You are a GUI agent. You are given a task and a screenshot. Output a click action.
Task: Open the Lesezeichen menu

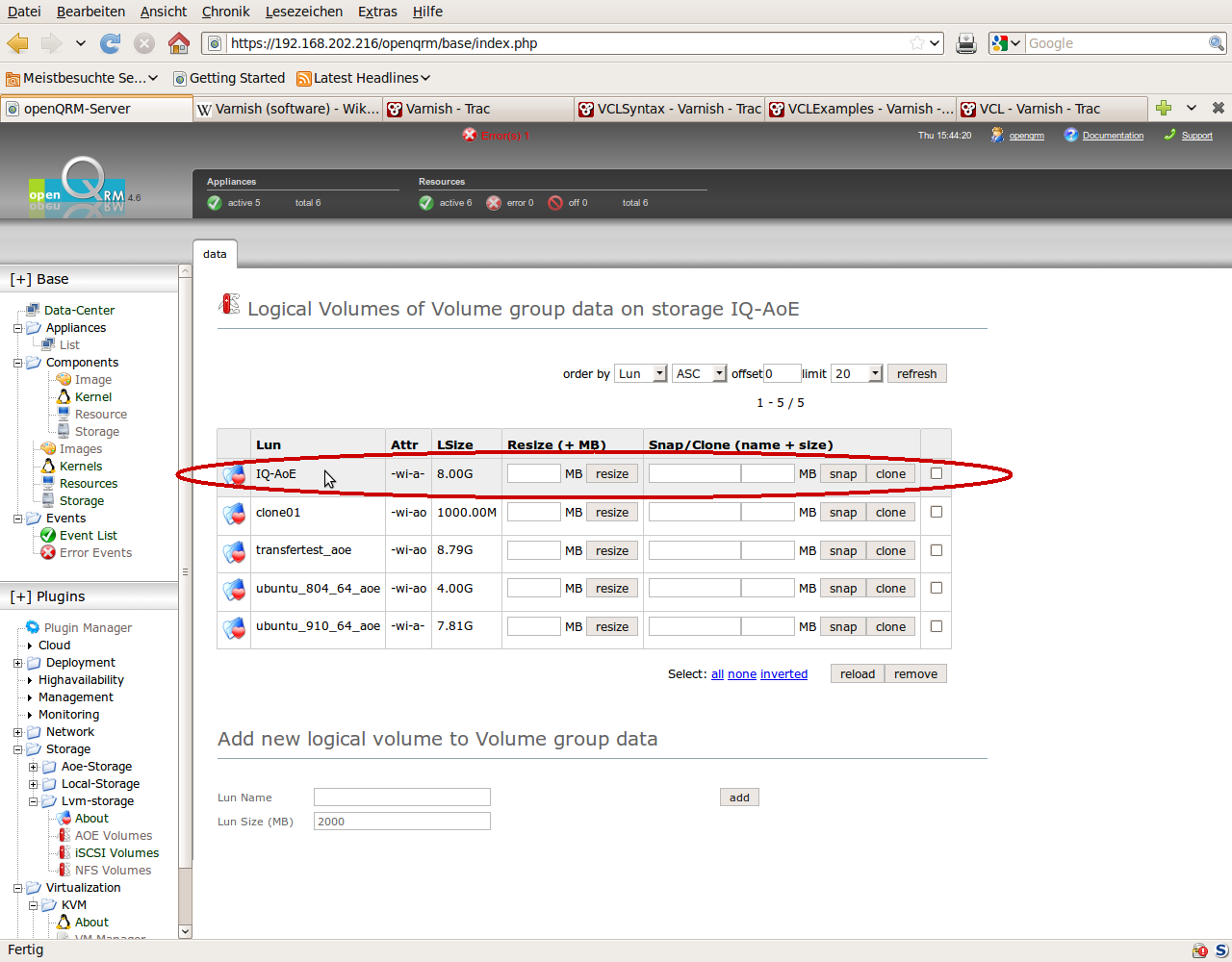304,12
